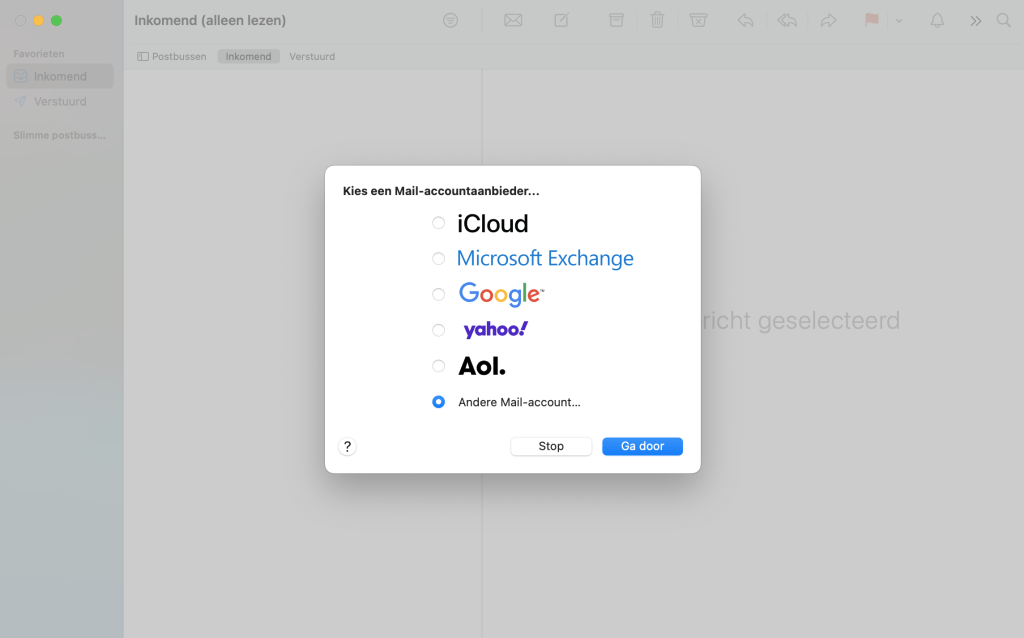
Task: Open search with the magnifying glass icon
Action: point(1004,20)
